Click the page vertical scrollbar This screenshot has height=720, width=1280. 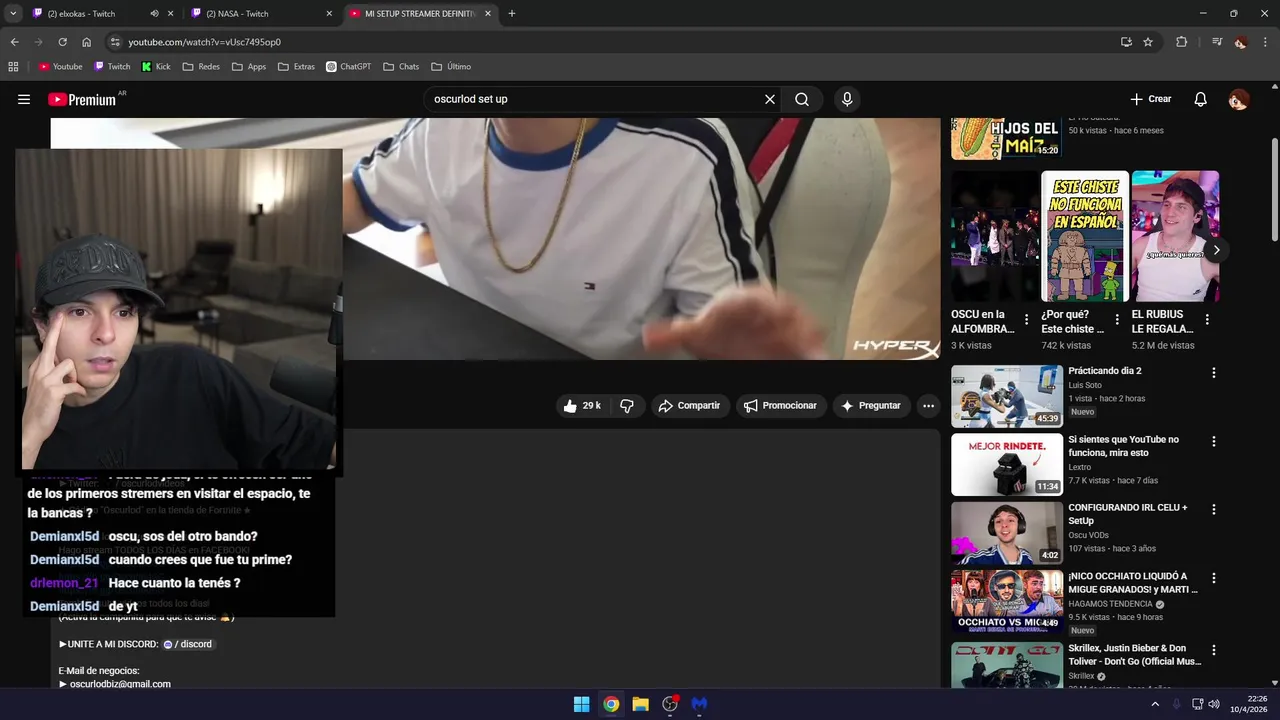pyautogui.click(x=1274, y=190)
